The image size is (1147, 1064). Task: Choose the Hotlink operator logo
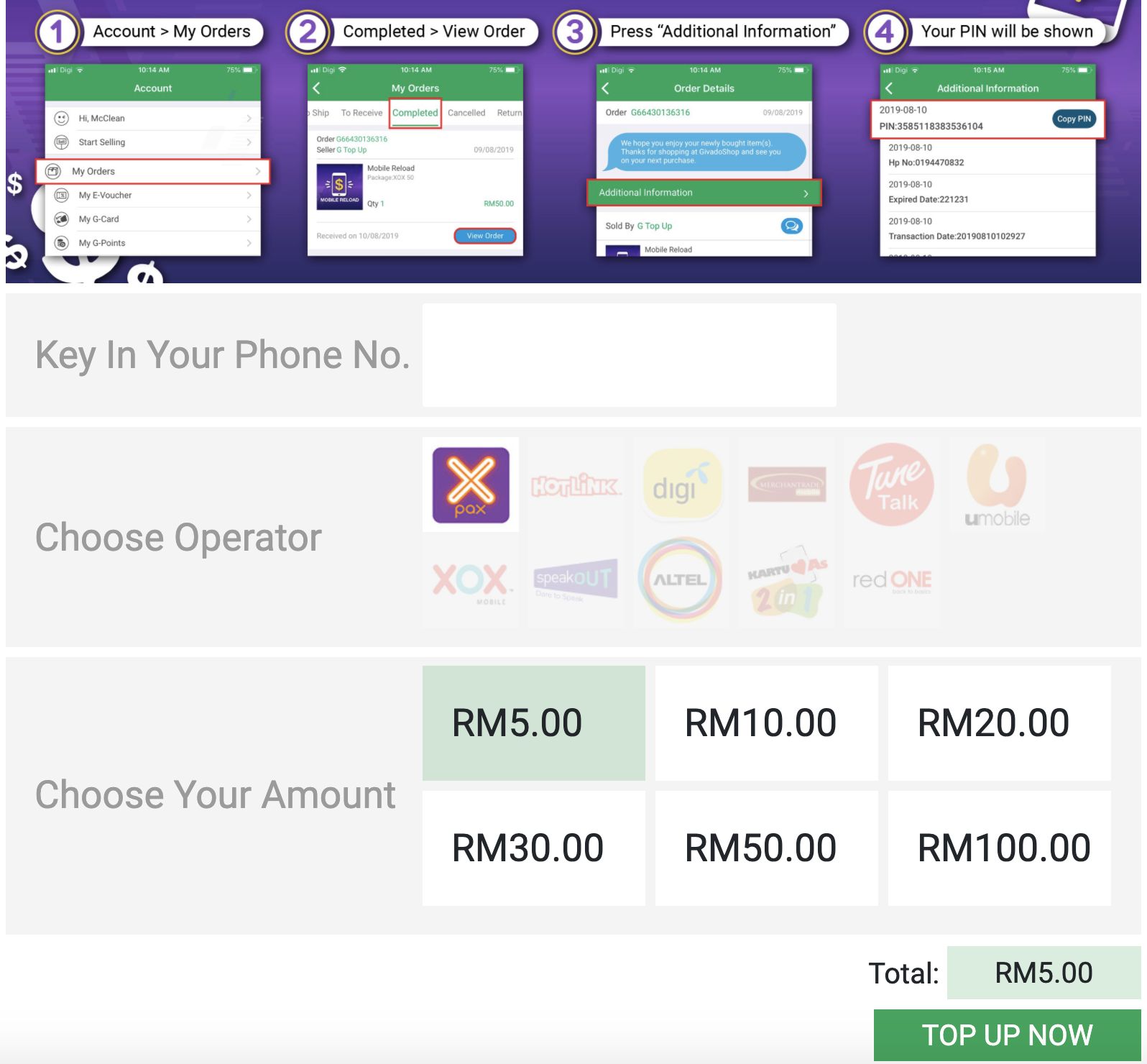(576, 485)
